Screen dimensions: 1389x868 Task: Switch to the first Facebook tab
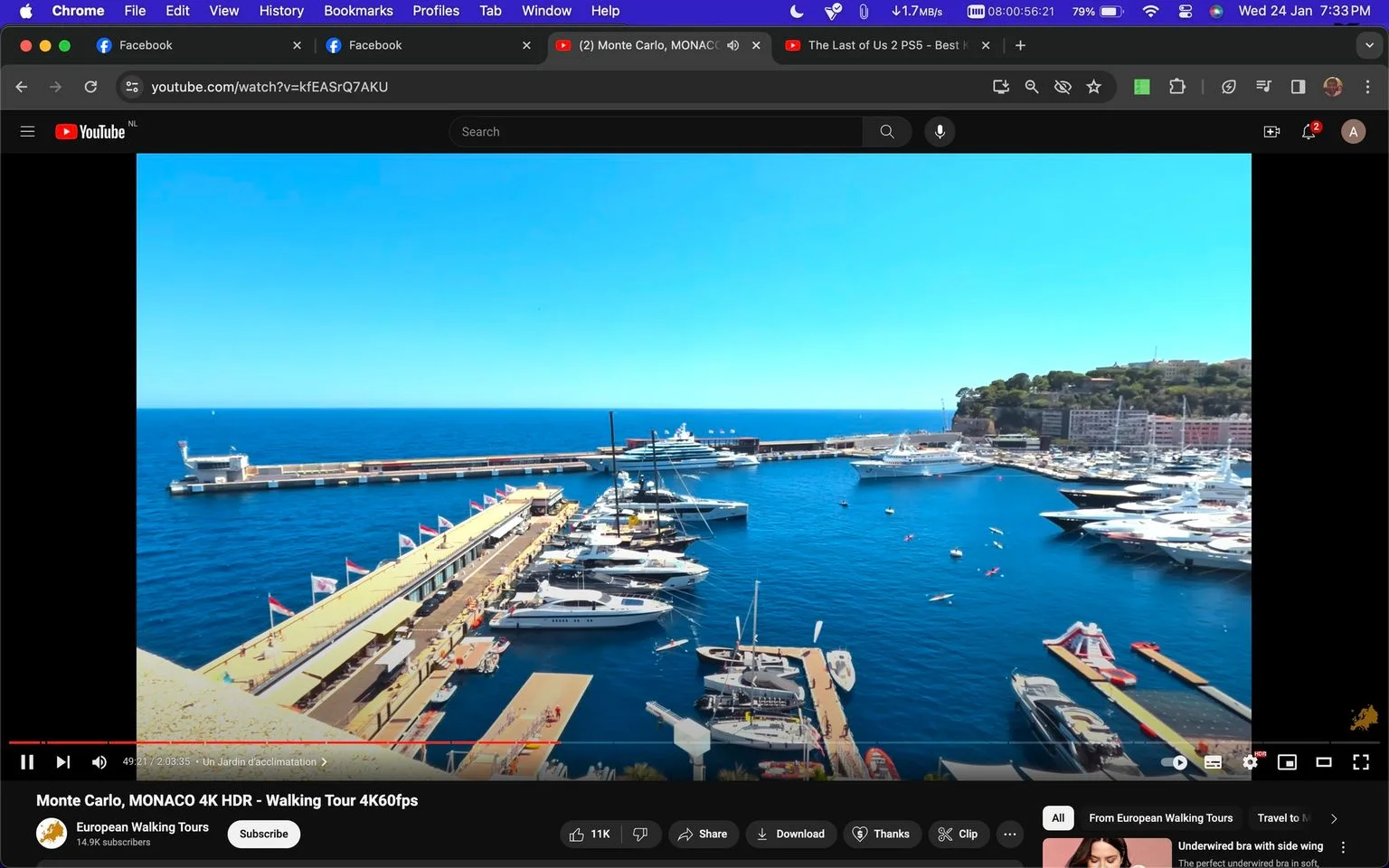click(198, 45)
